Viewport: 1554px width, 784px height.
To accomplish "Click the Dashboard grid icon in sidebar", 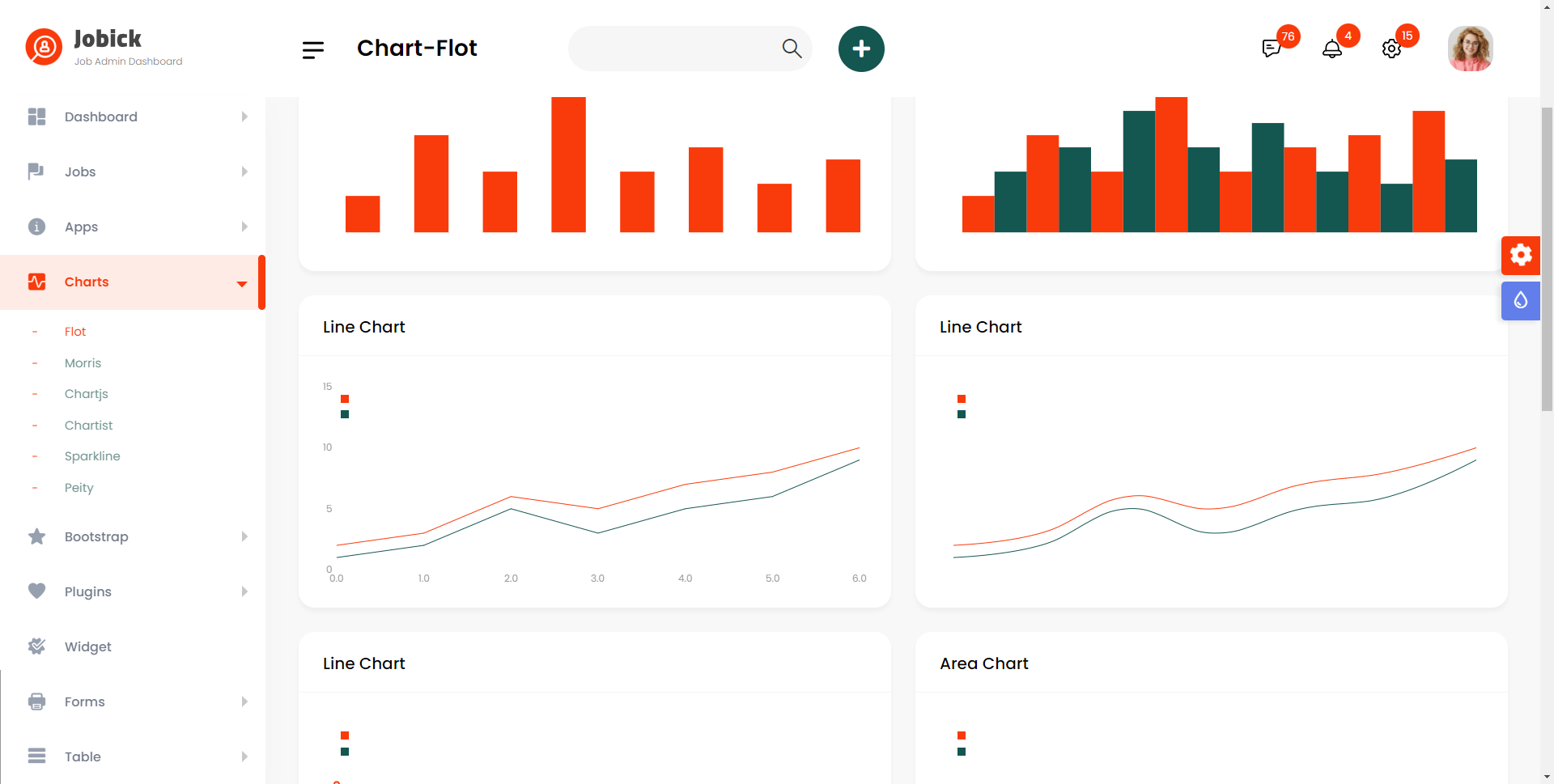I will click(36, 117).
